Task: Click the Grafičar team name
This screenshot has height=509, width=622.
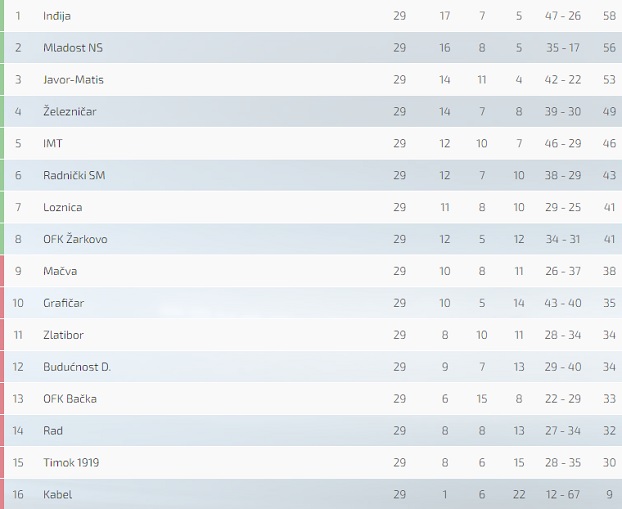Action: tap(63, 303)
